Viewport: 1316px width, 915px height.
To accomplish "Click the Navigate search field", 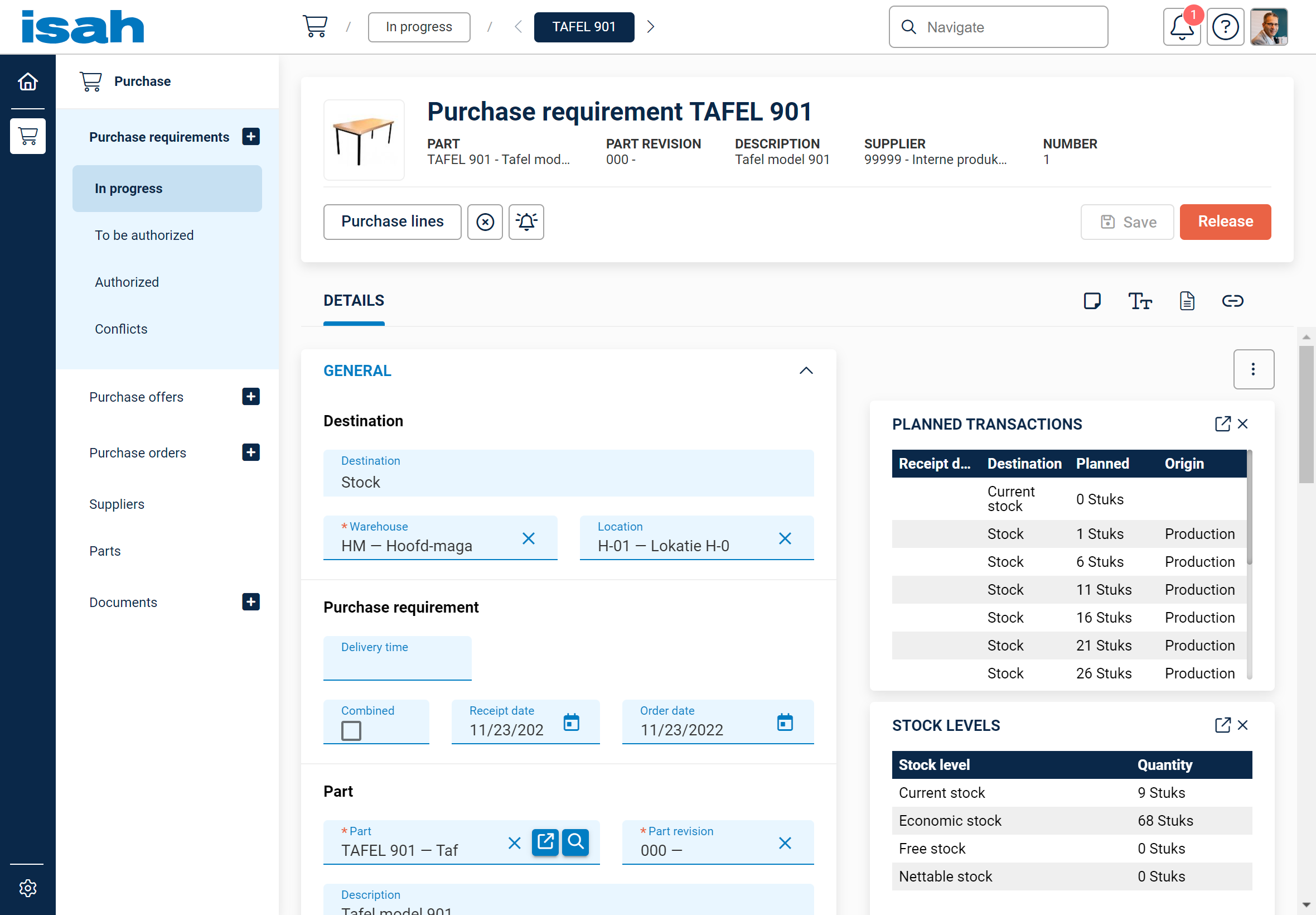I will [998, 27].
